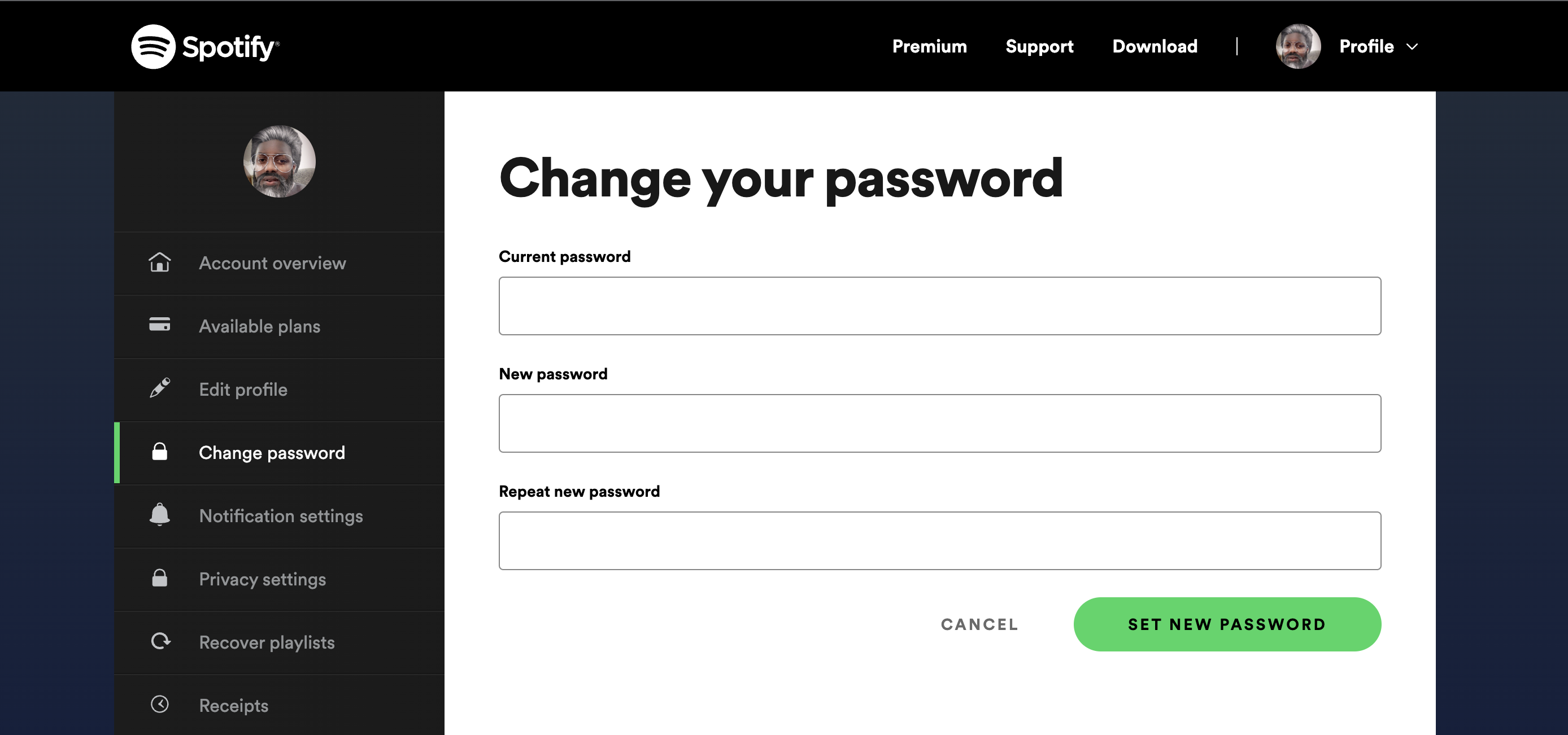Click the Set New Password button
The image size is (1568, 735).
click(1227, 625)
